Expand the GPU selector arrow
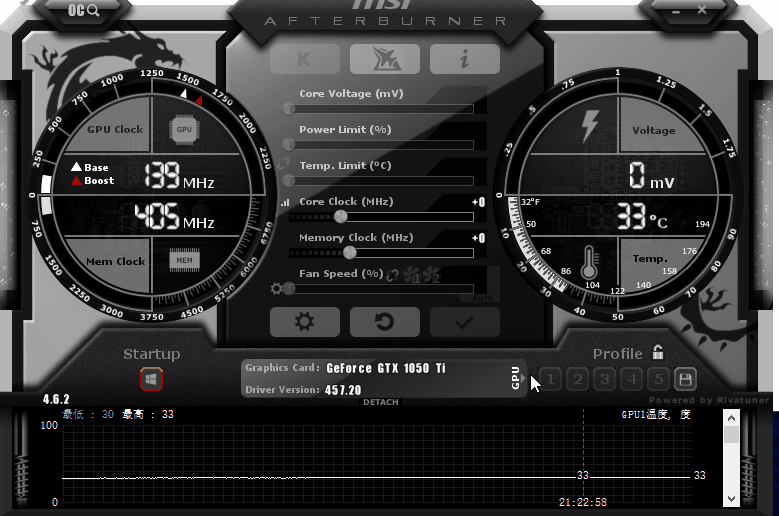 click(516, 378)
